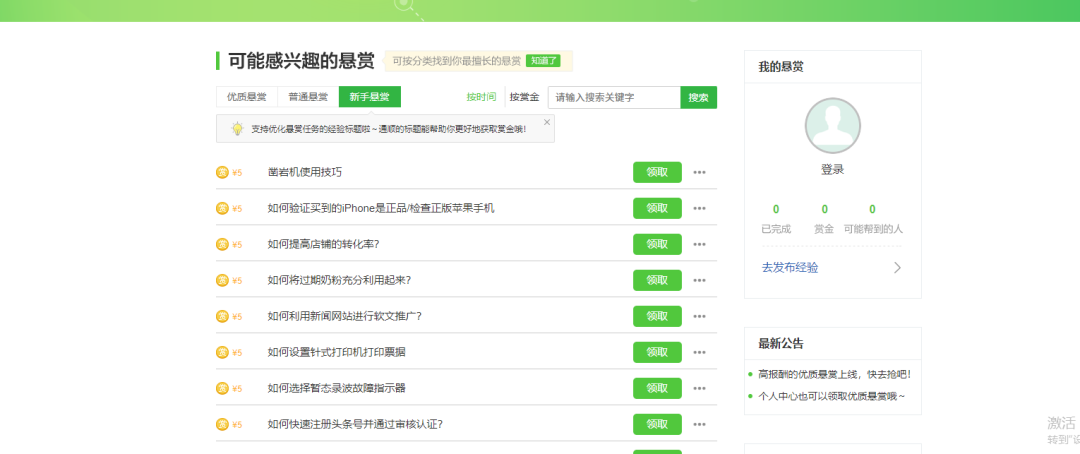Focus the keyword search input field

click(613, 97)
